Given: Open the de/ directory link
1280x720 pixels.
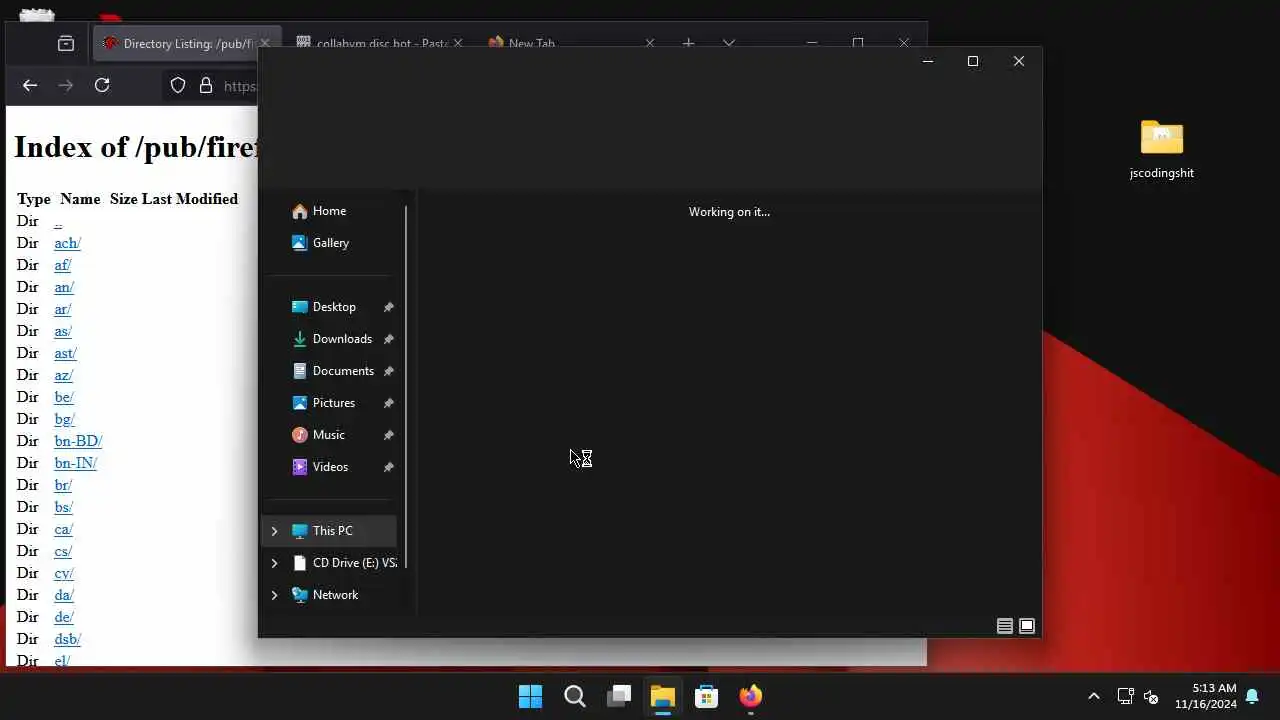Looking at the screenshot, I should (64, 617).
